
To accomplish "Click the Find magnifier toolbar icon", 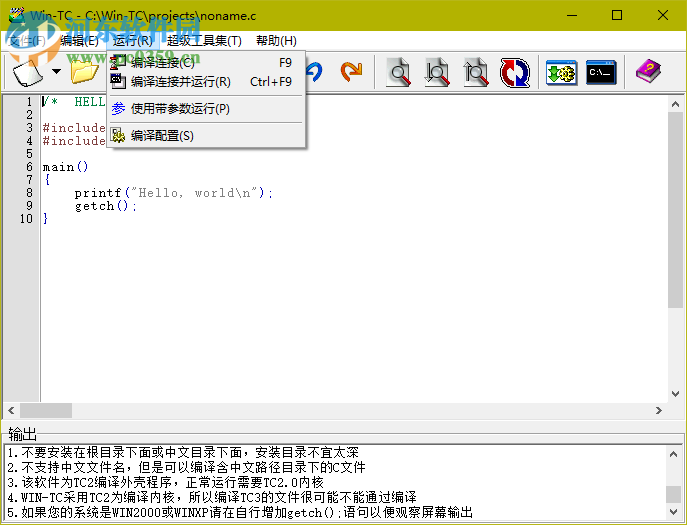I will (x=398, y=72).
